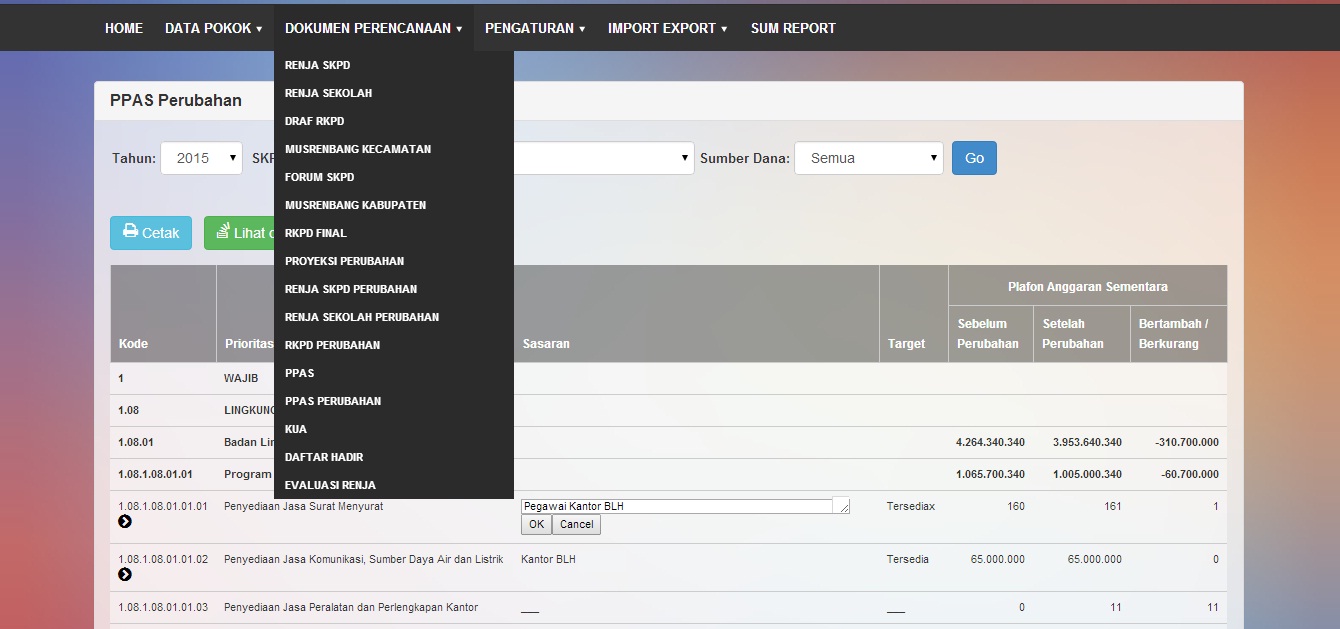Open the Sumber Dana dropdown
Screen dimensions: 1340x629
point(868,158)
